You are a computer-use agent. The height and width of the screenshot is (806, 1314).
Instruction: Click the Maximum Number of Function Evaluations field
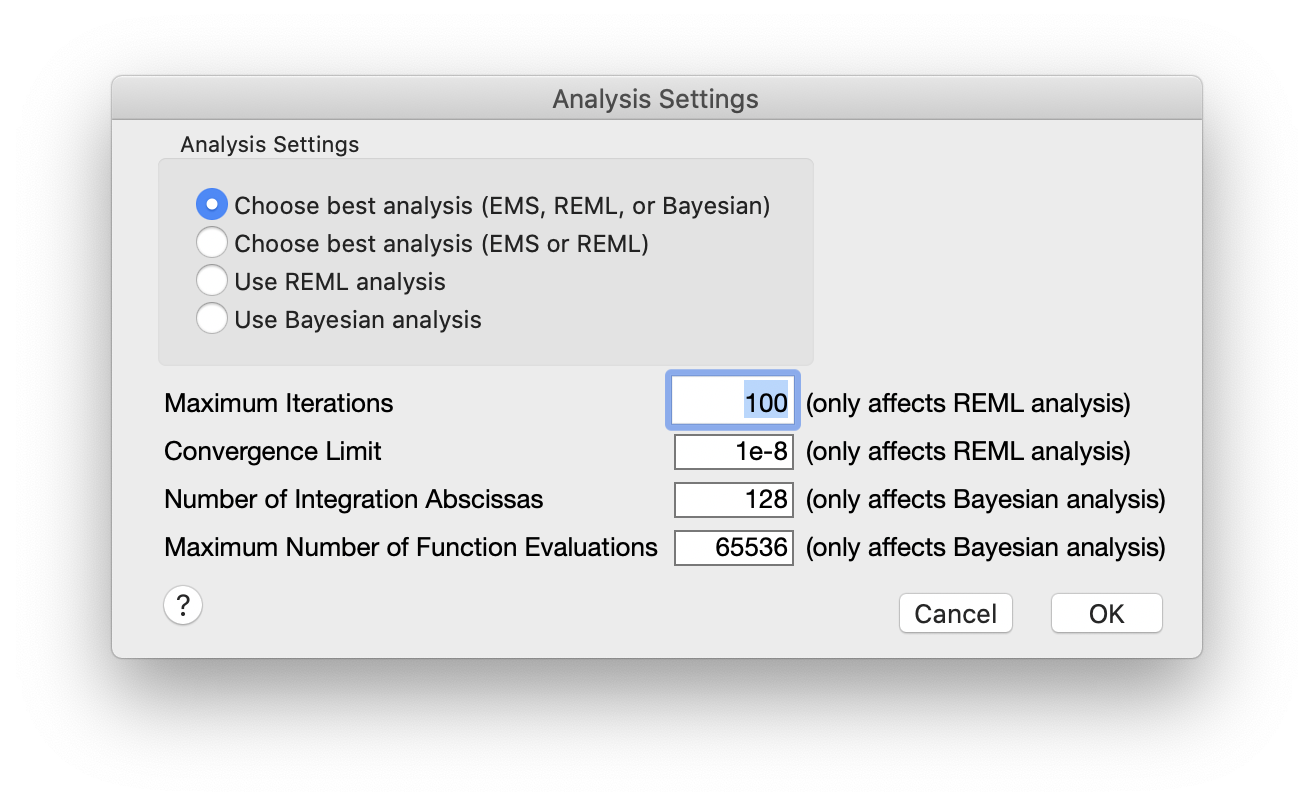[733, 547]
